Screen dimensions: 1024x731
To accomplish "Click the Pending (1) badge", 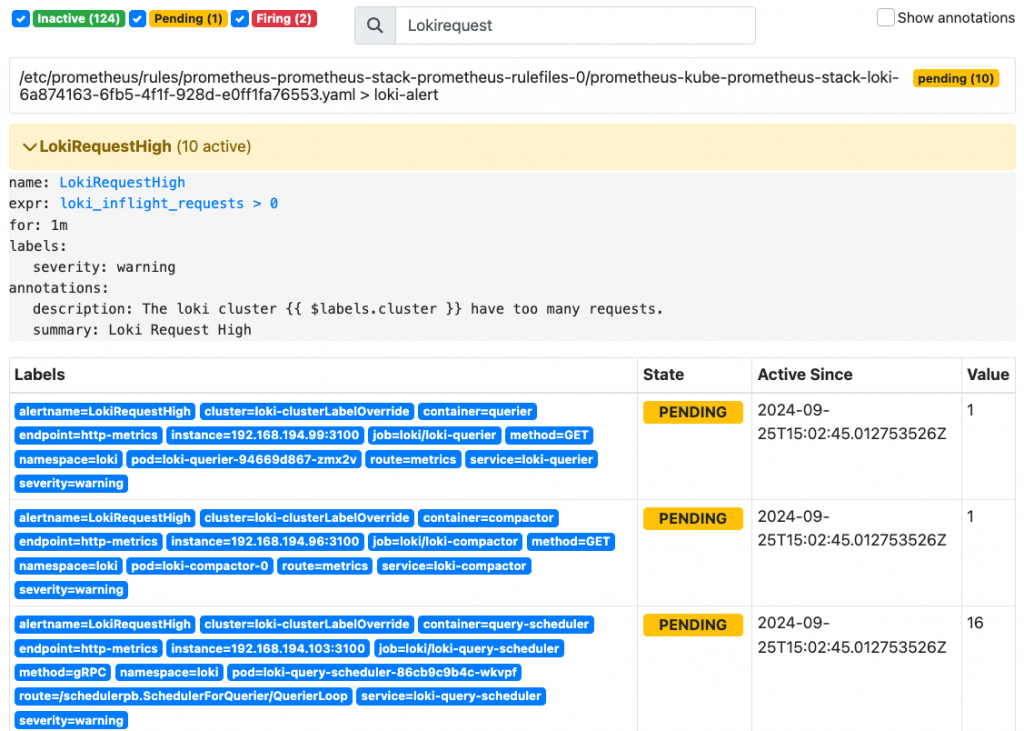I will tap(188, 19).
